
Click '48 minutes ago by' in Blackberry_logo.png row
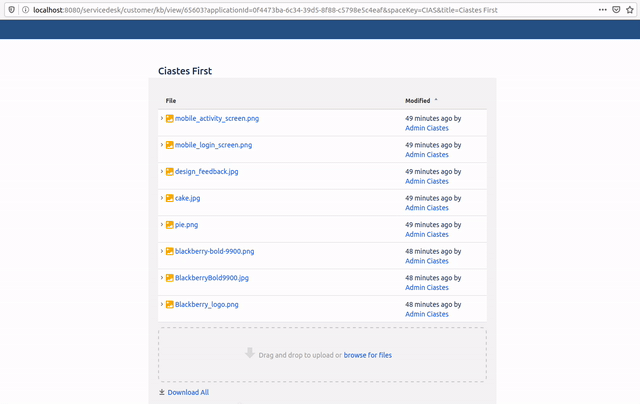click(433, 304)
